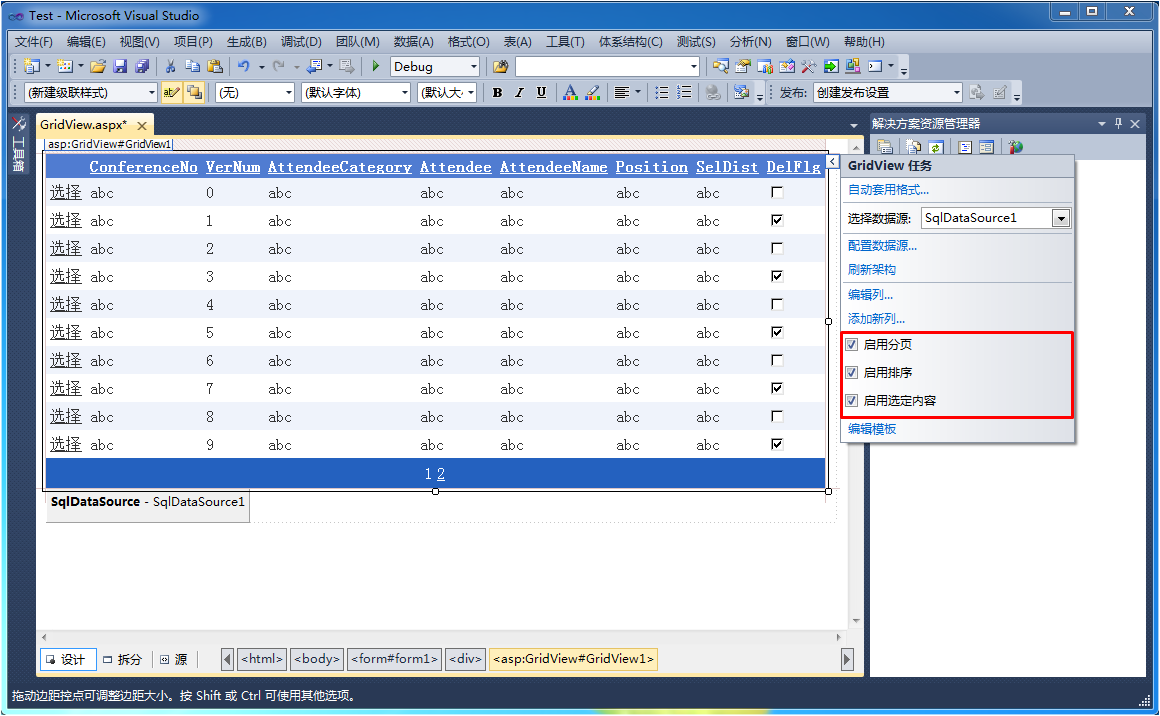Screen dimensions: 1160x716
Task: Click the 刷新架构 link
Action: pos(871,269)
